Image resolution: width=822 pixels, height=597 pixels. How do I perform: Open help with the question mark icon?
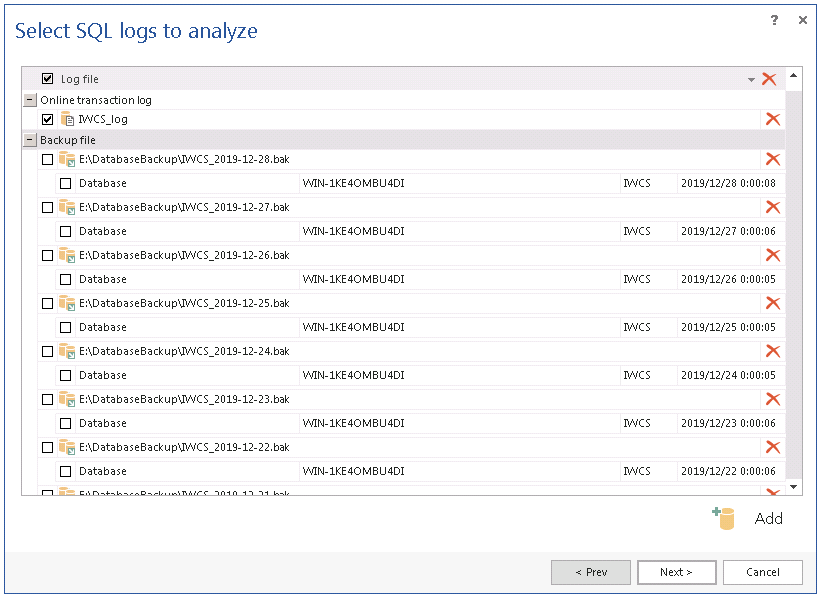pyautogui.click(x=775, y=20)
